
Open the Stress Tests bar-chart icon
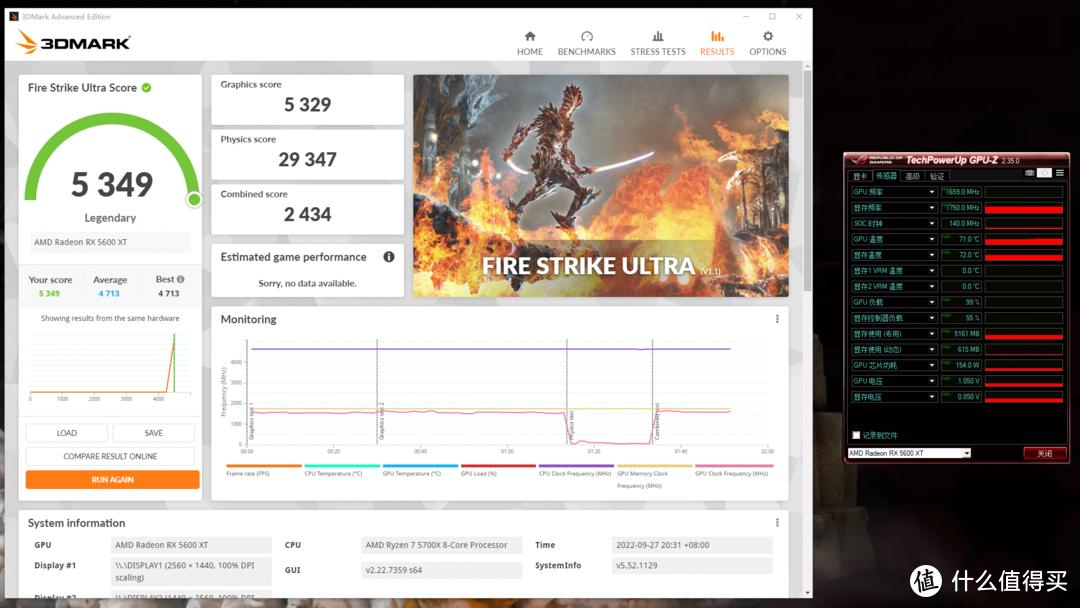pyautogui.click(x=658, y=36)
